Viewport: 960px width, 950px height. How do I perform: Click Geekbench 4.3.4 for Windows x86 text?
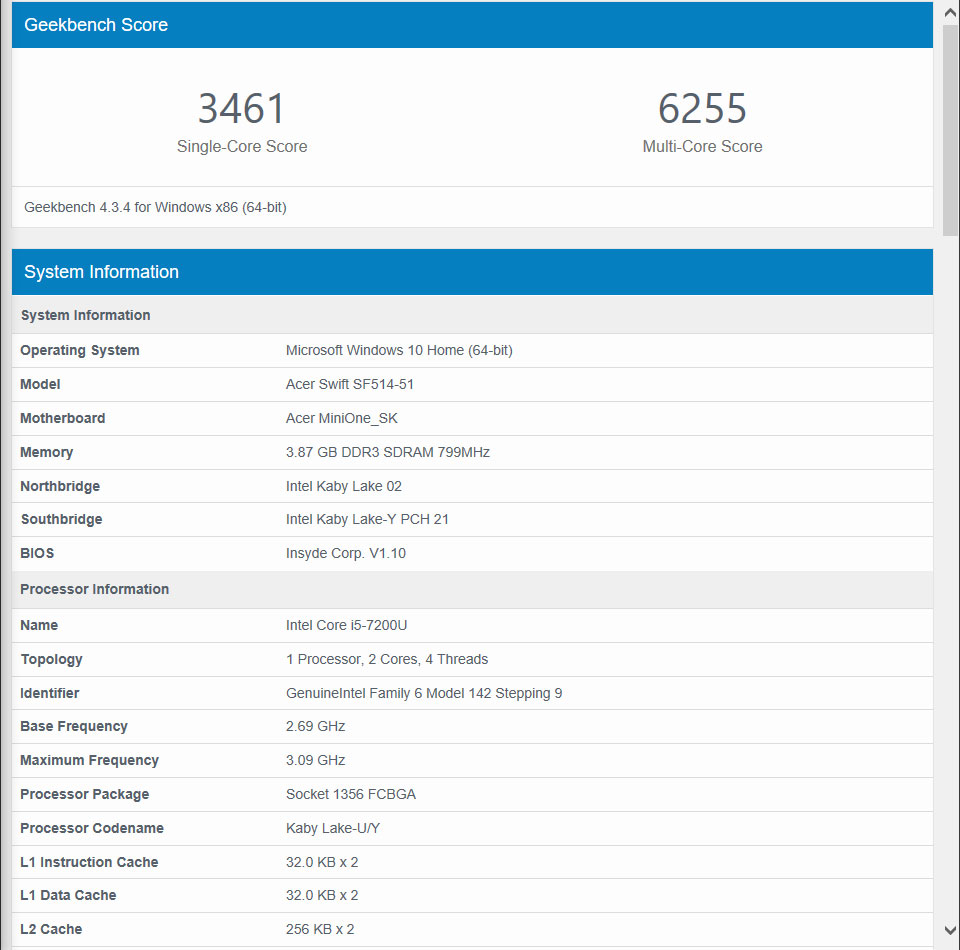(x=155, y=208)
